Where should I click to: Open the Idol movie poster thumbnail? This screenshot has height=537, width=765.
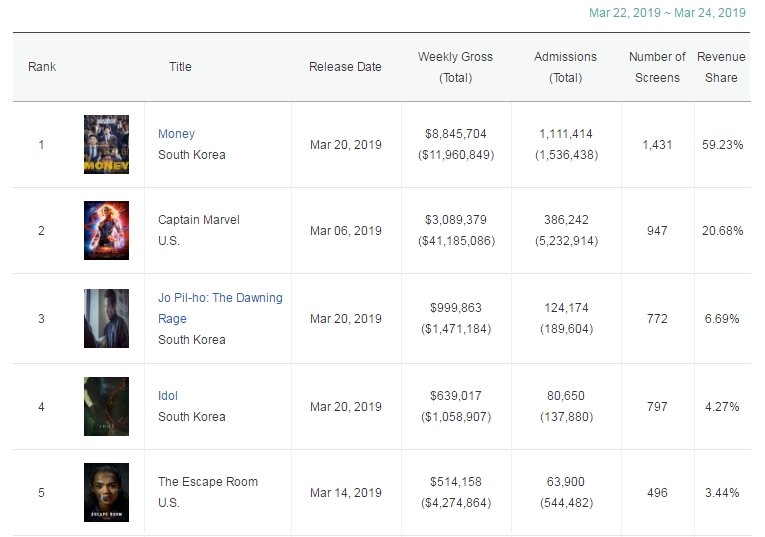click(x=106, y=406)
